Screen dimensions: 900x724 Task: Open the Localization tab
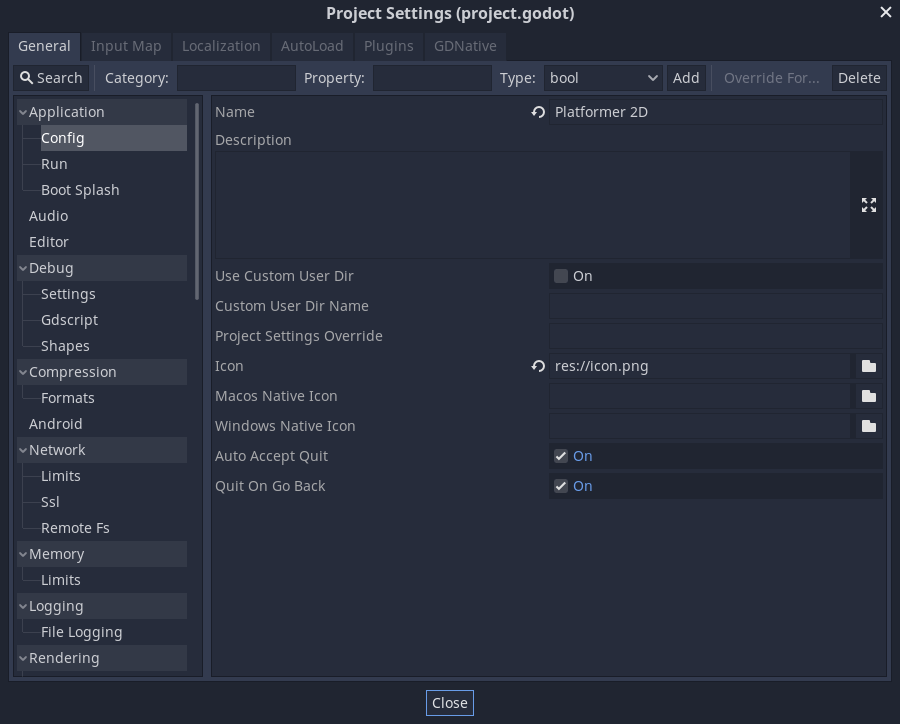tap(221, 46)
